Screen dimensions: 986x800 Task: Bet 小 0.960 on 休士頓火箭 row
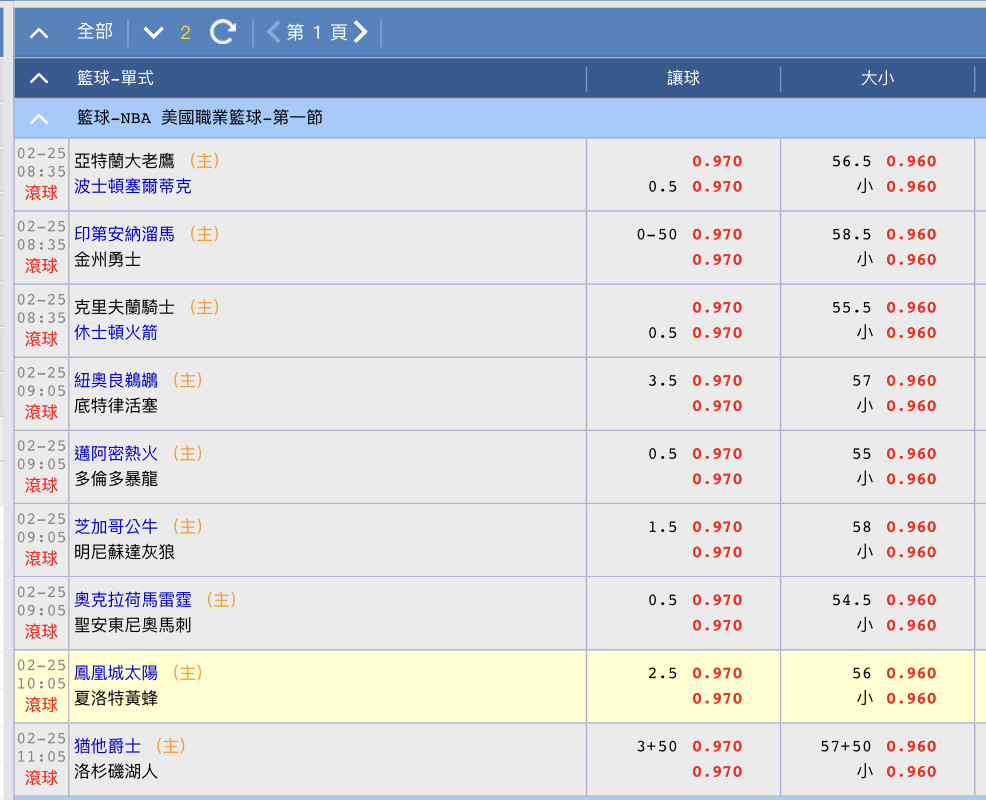coord(911,333)
